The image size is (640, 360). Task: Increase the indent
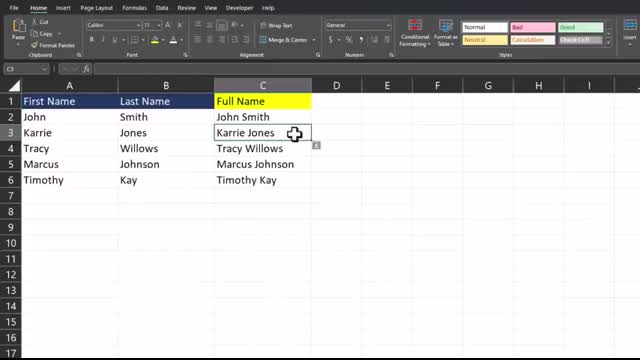pyautogui.click(x=246, y=40)
